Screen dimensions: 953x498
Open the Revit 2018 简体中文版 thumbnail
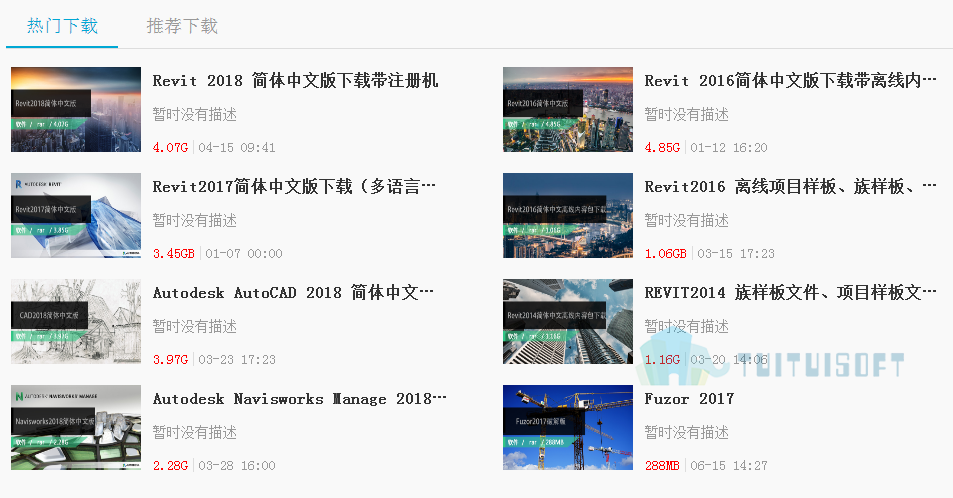point(76,109)
